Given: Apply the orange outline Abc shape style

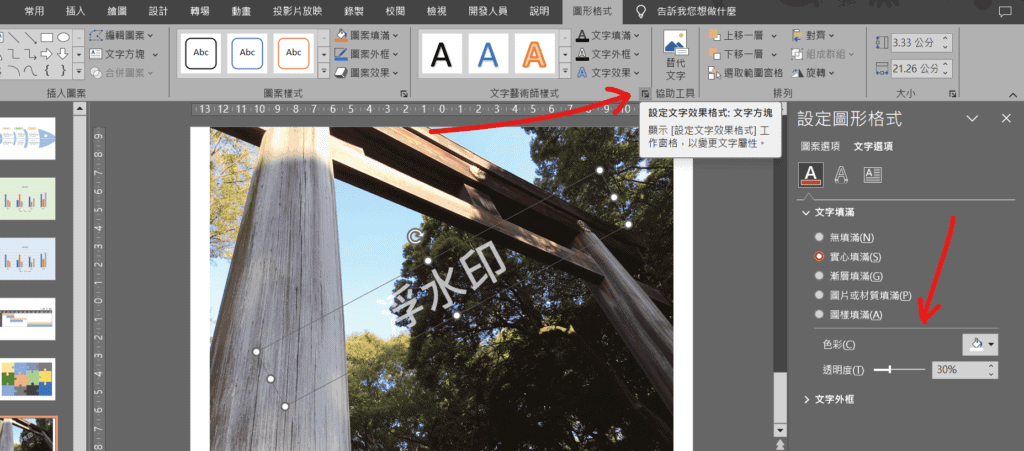Looking at the screenshot, I should coord(294,52).
